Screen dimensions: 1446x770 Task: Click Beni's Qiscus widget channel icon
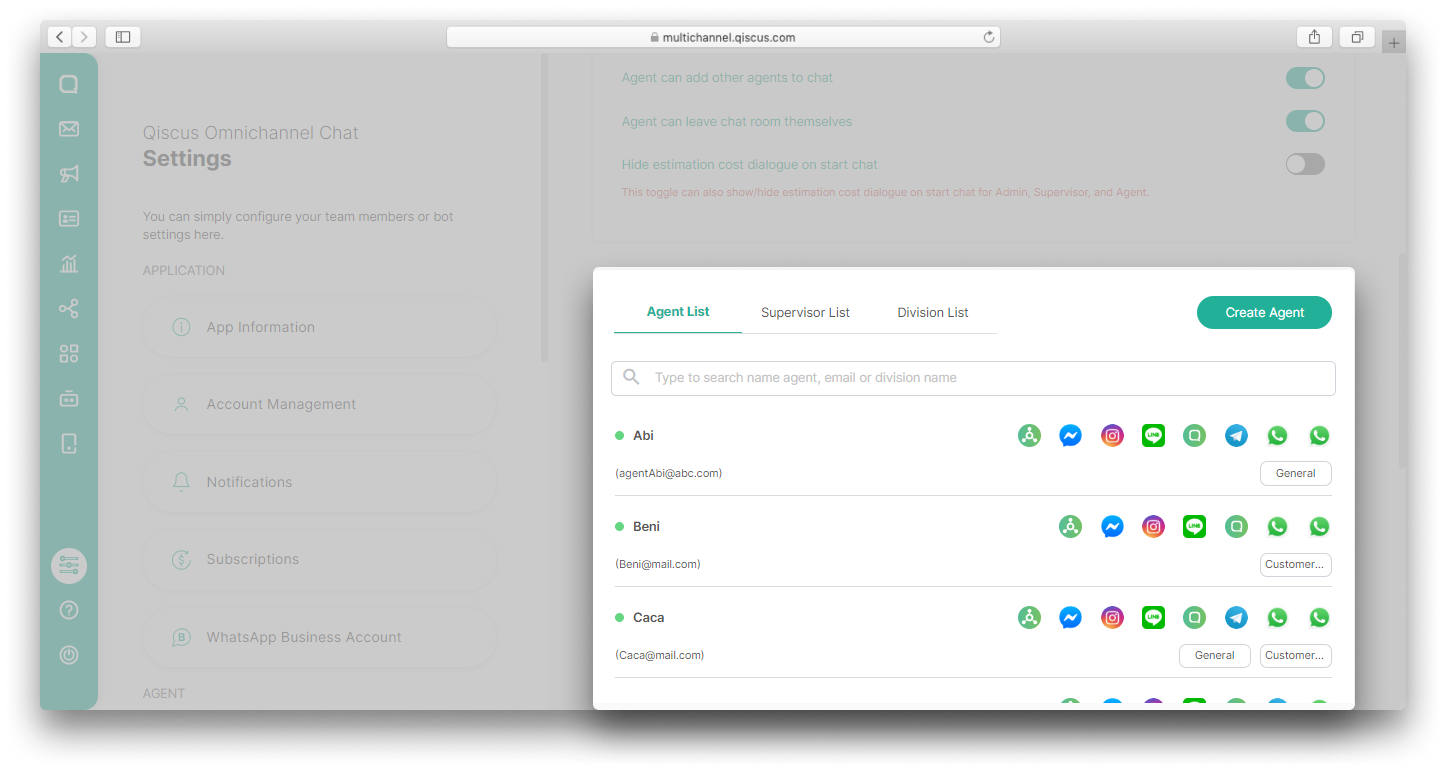pyautogui.click(x=1237, y=527)
